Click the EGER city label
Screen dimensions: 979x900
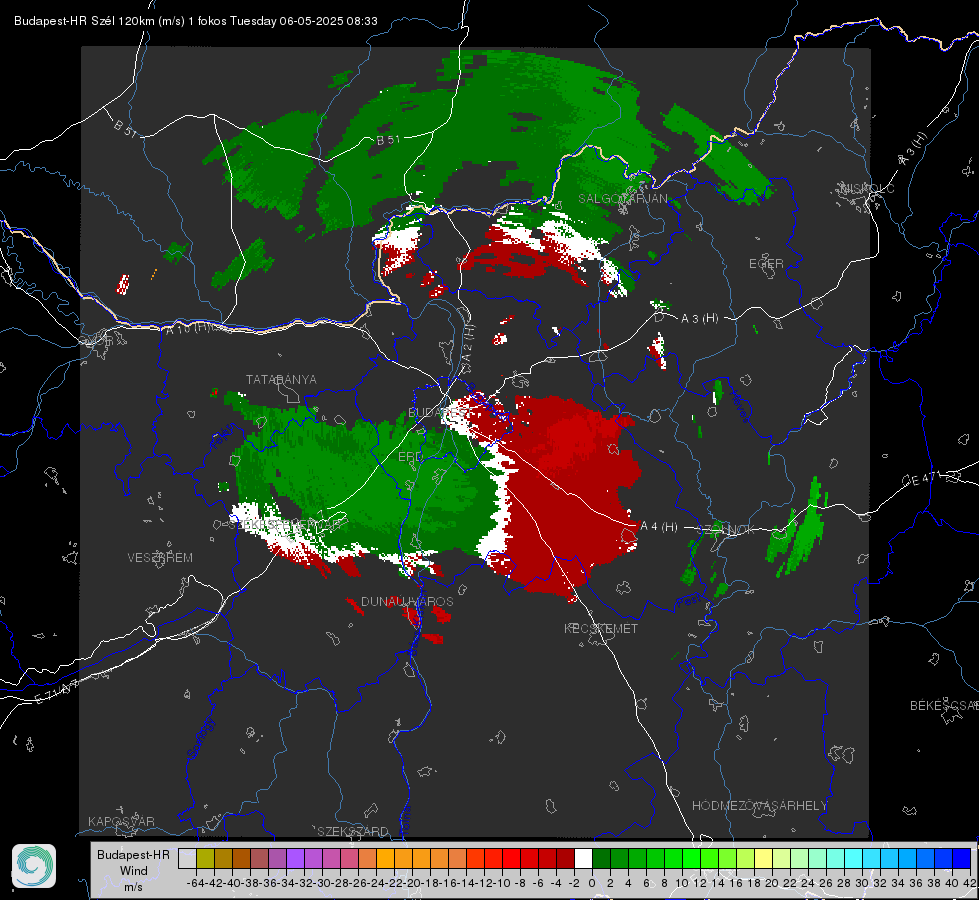click(x=766, y=264)
